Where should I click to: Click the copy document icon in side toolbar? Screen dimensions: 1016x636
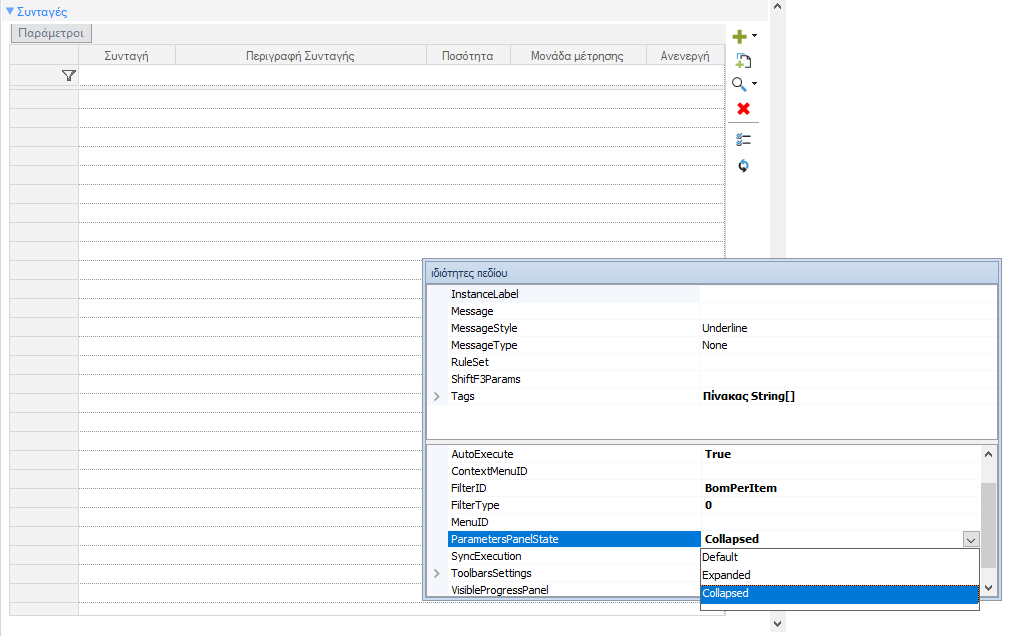(x=743, y=61)
